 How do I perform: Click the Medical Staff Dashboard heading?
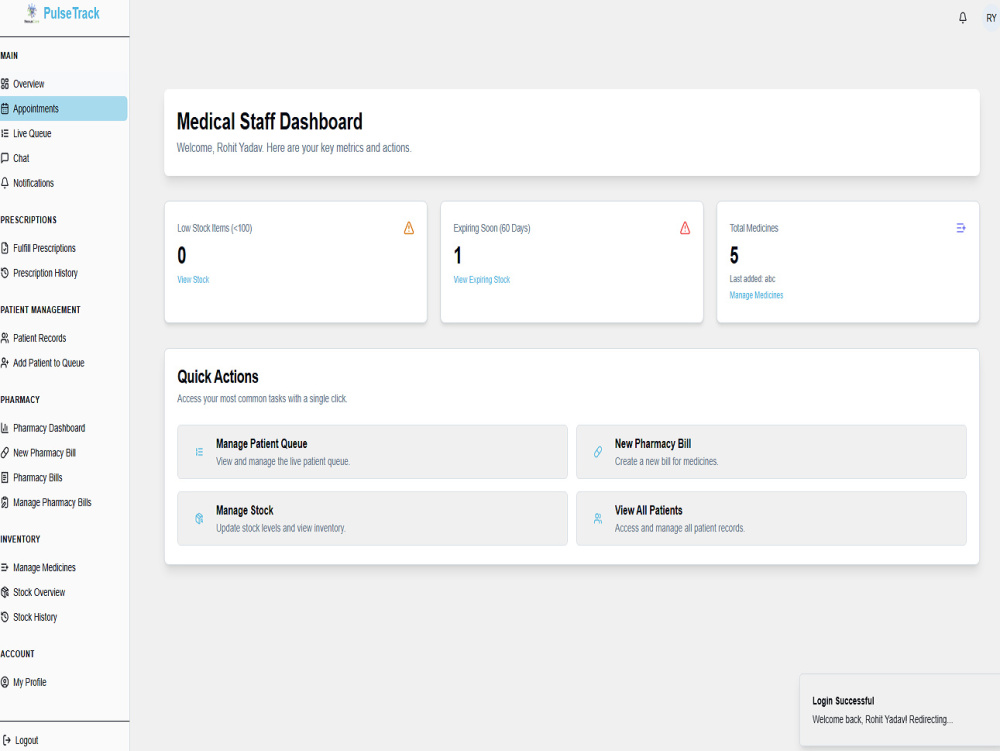coord(270,121)
